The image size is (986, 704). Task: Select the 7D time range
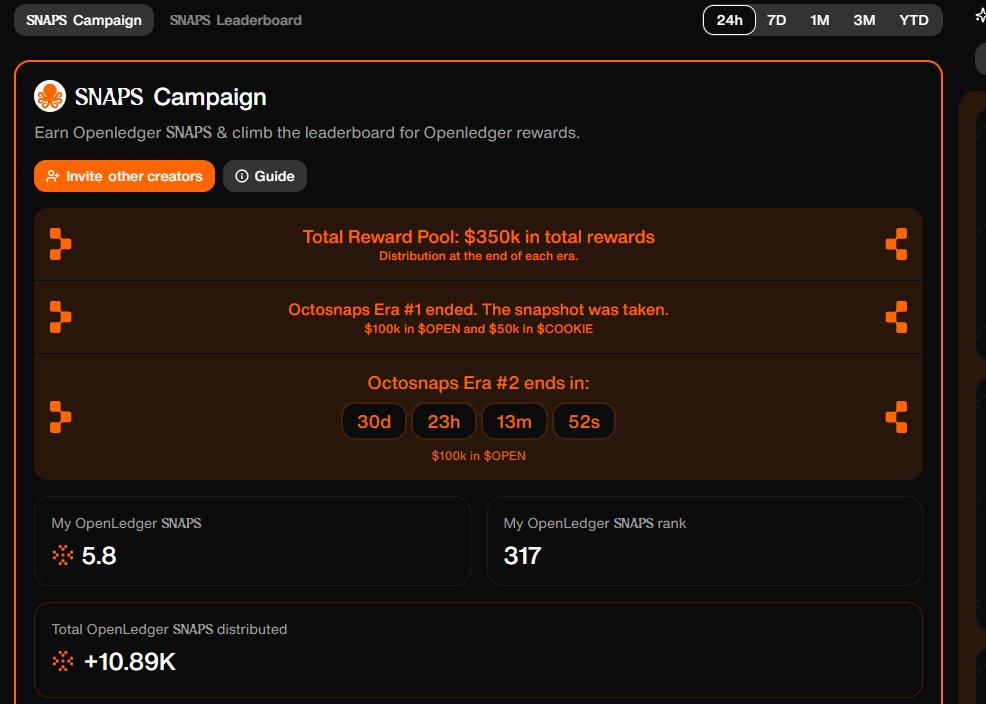click(x=777, y=20)
